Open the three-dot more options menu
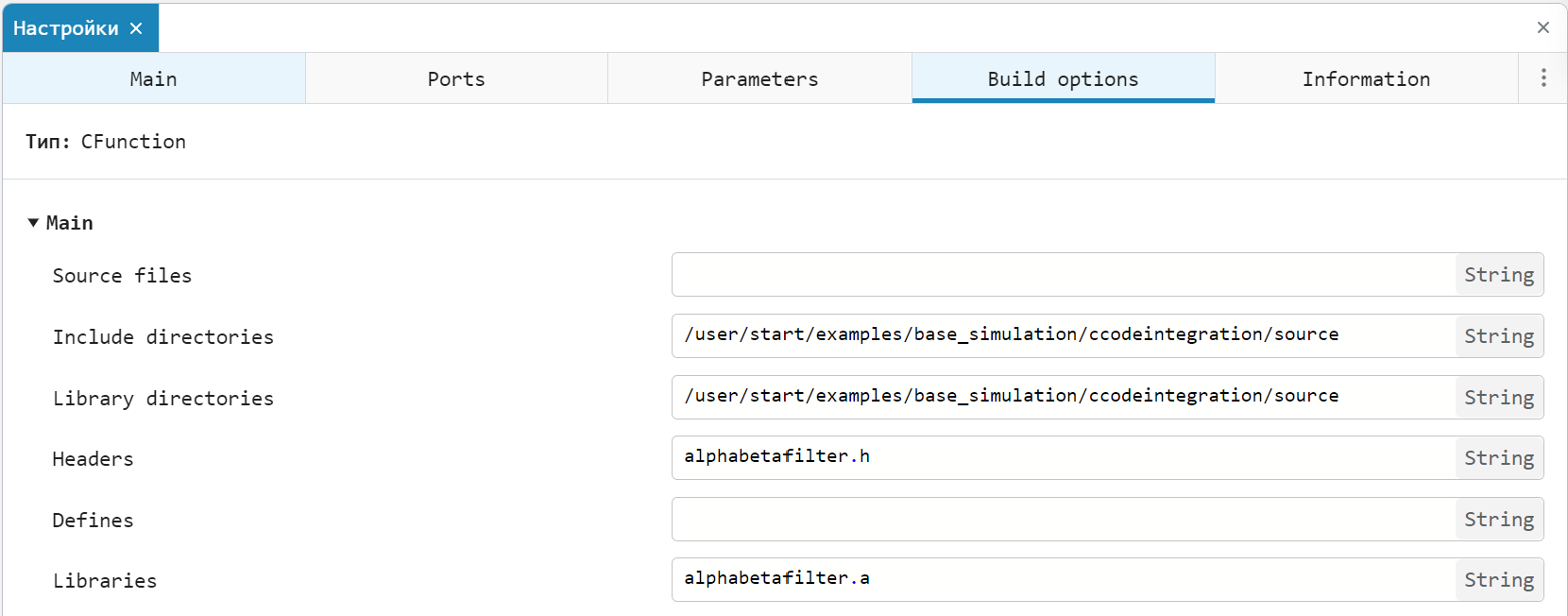 tap(1543, 78)
